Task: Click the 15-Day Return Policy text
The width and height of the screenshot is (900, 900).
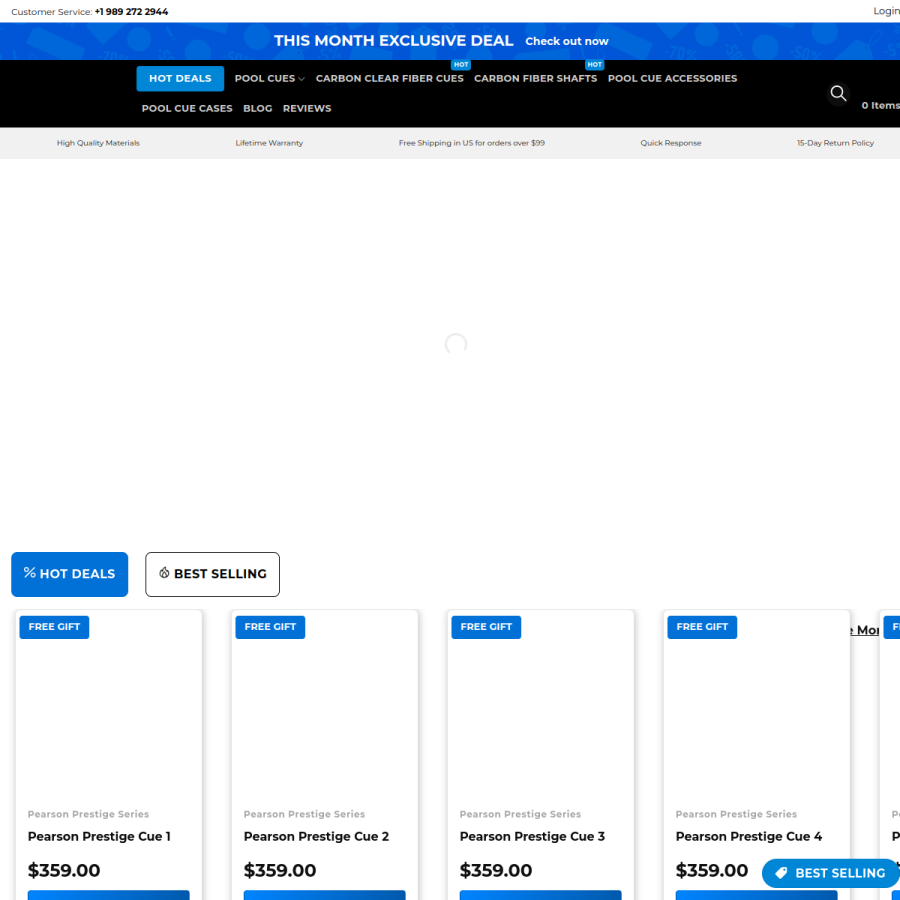Action: coord(835,143)
